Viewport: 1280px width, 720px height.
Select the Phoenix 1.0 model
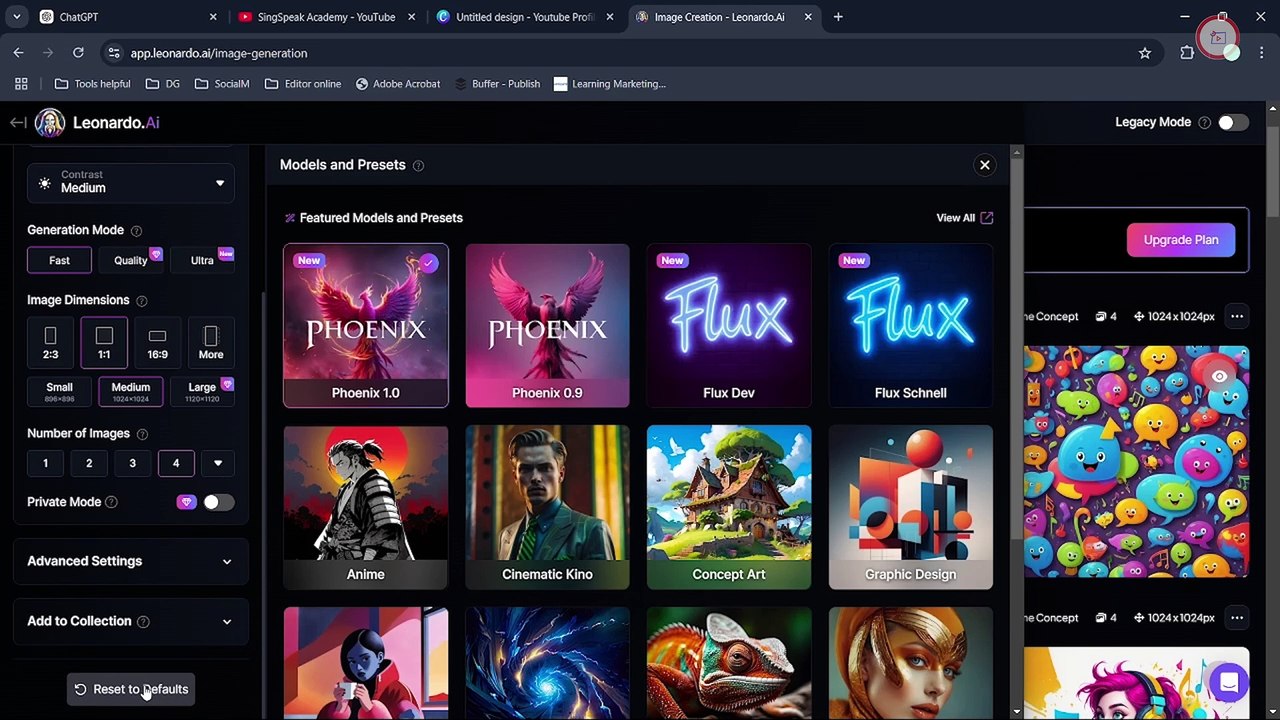click(x=366, y=326)
